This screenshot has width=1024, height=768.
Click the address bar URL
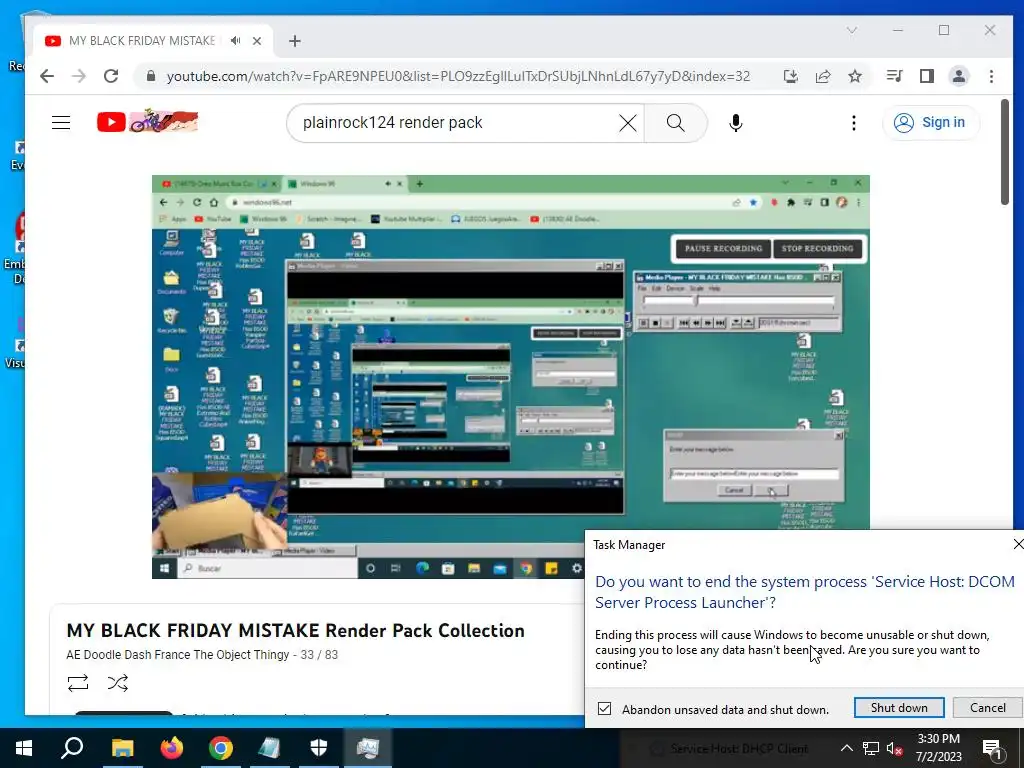tap(458, 76)
